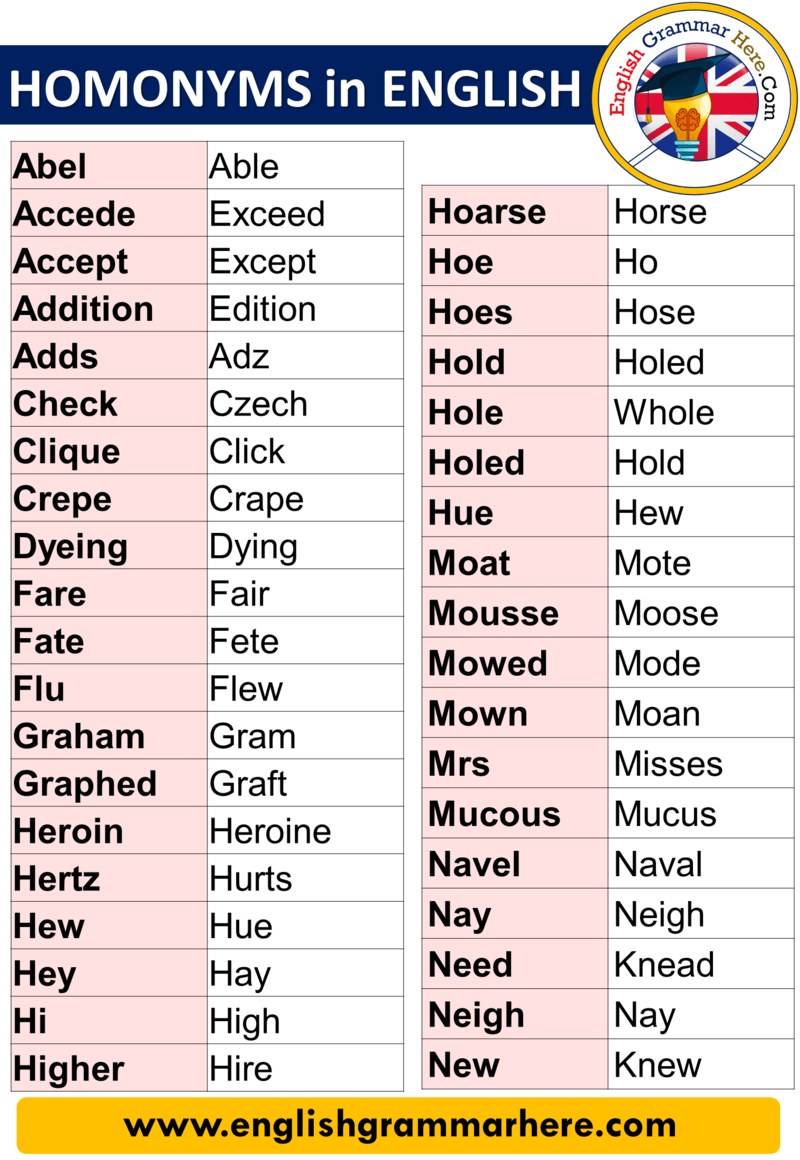Select the Misses cell

(701, 763)
